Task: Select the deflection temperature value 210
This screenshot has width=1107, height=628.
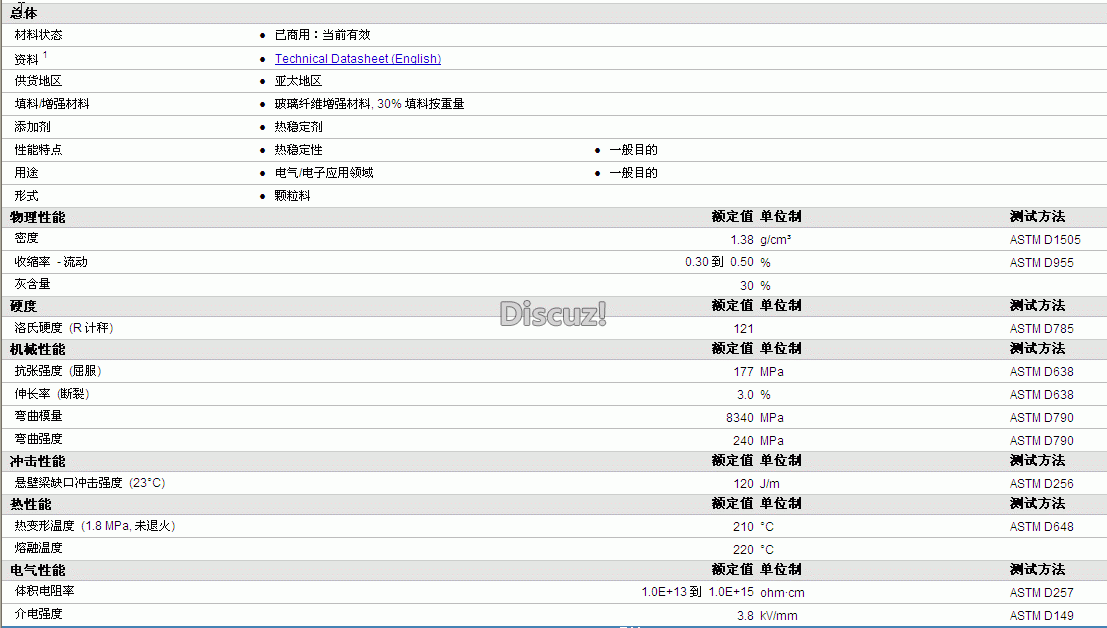Action: [743, 527]
